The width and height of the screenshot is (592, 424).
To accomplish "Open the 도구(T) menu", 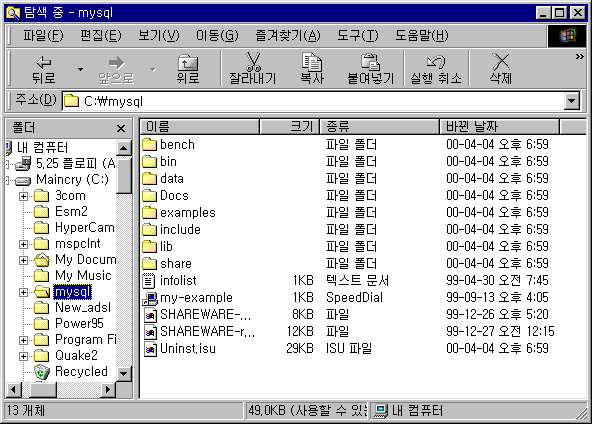I will pos(358,35).
